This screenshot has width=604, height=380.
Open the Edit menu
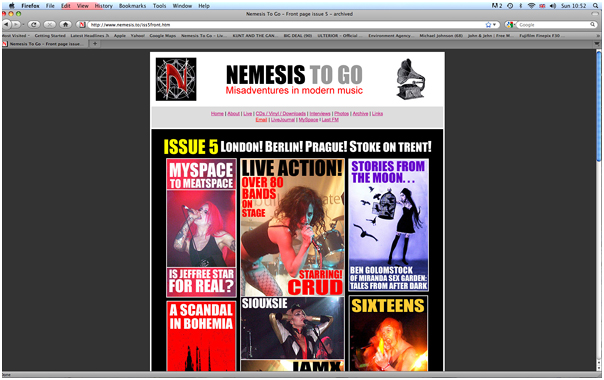coord(66,6)
